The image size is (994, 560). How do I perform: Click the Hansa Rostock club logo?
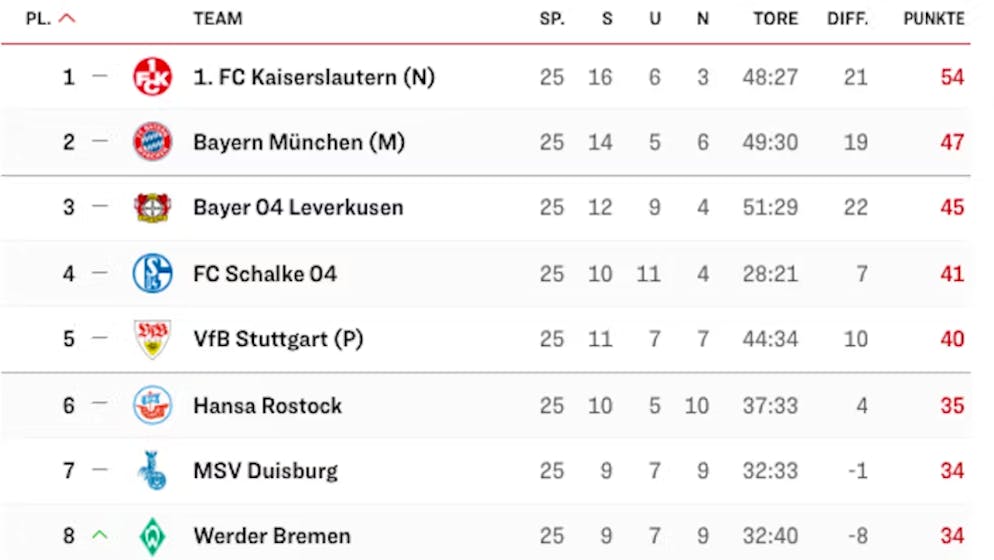click(153, 405)
